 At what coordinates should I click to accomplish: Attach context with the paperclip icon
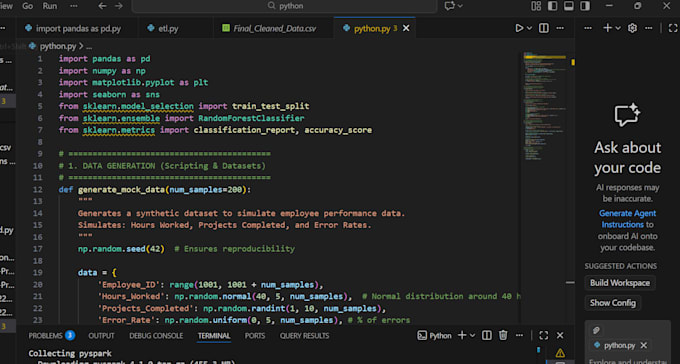click(596, 331)
